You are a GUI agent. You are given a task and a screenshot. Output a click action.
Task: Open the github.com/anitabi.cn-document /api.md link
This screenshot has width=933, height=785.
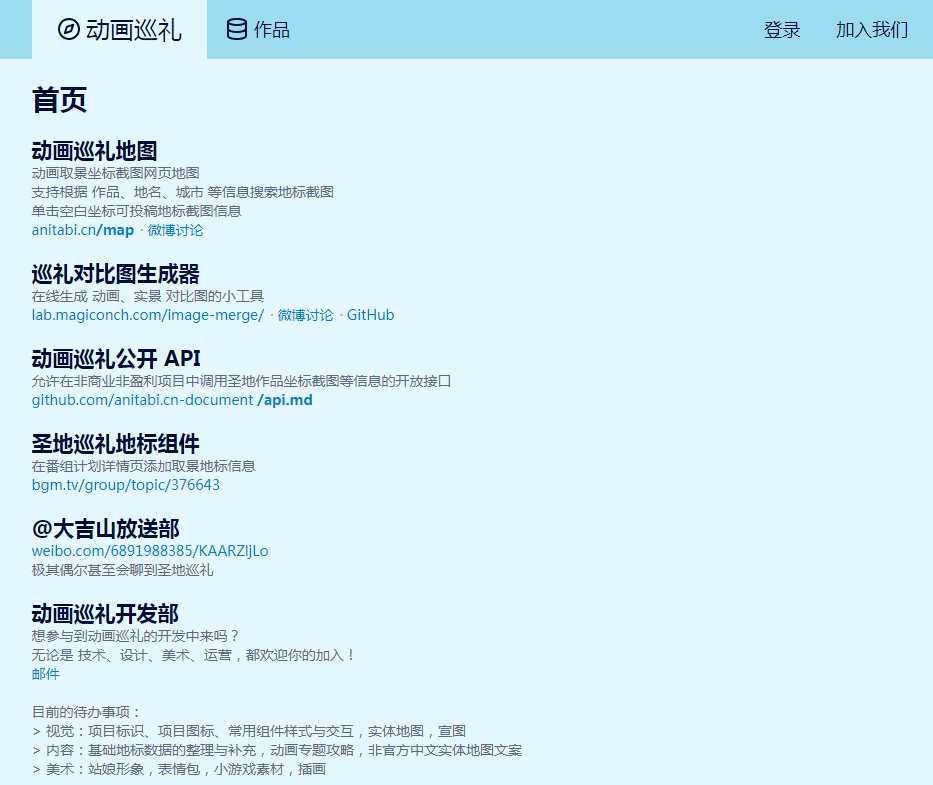point(172,400)
